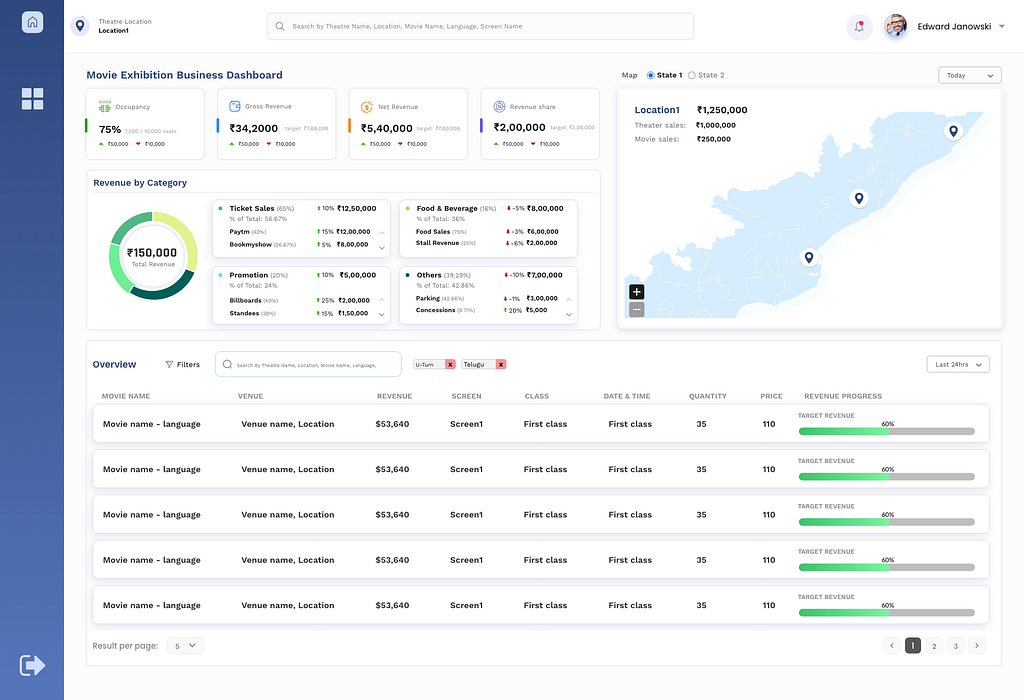Open the Last 24hrs dropdown

click(958, 364)
